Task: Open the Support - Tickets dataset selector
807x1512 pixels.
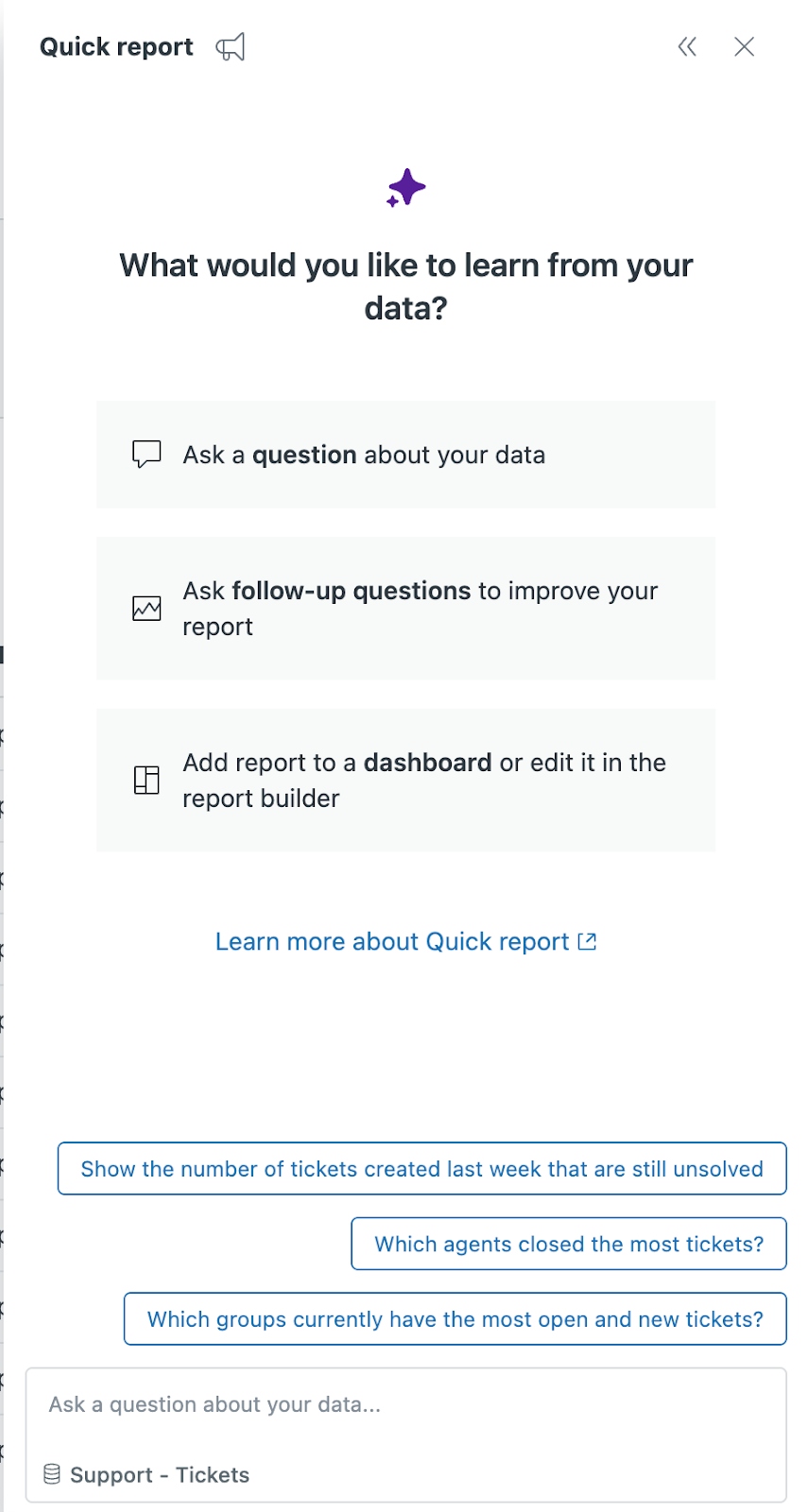Action: [x=159, y=1475]
